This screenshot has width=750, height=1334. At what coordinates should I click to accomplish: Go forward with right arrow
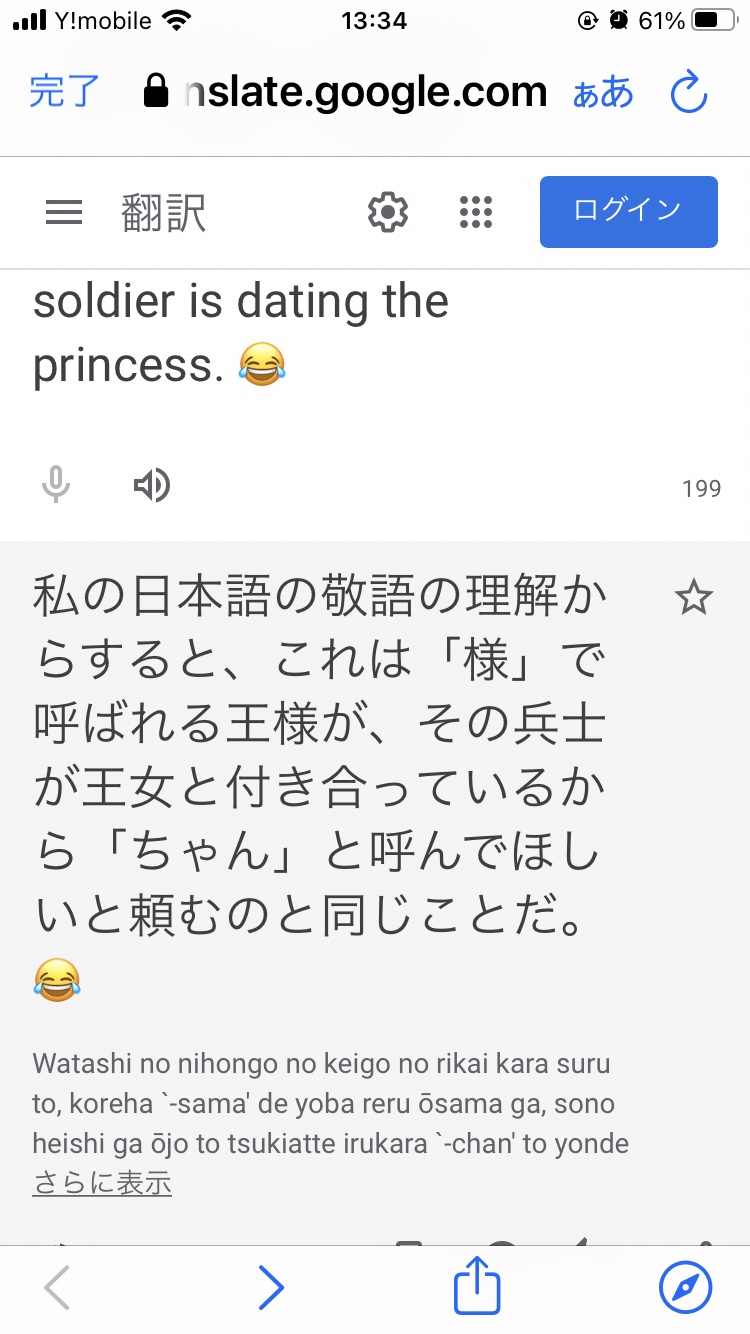[x=271, y=1286]
